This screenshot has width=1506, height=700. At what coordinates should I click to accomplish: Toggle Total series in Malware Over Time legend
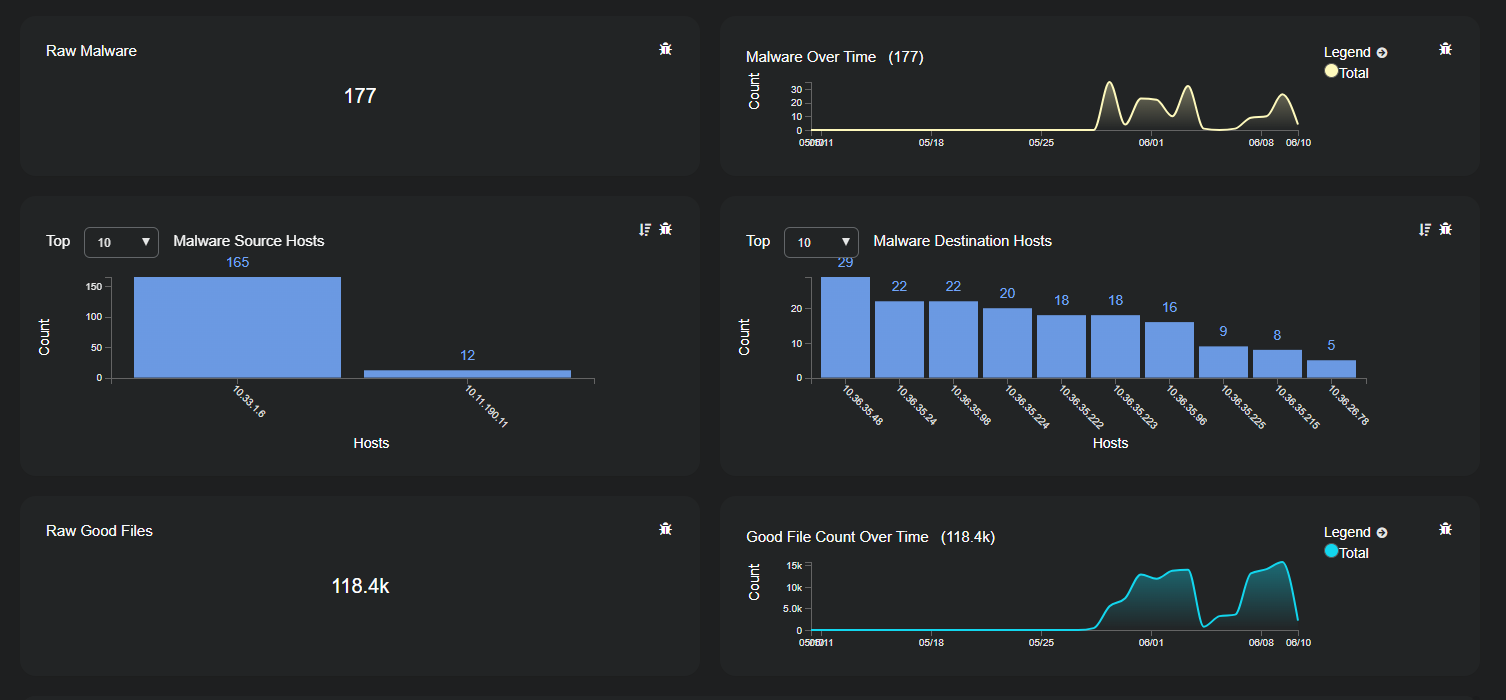click(x=1354, y=73)
